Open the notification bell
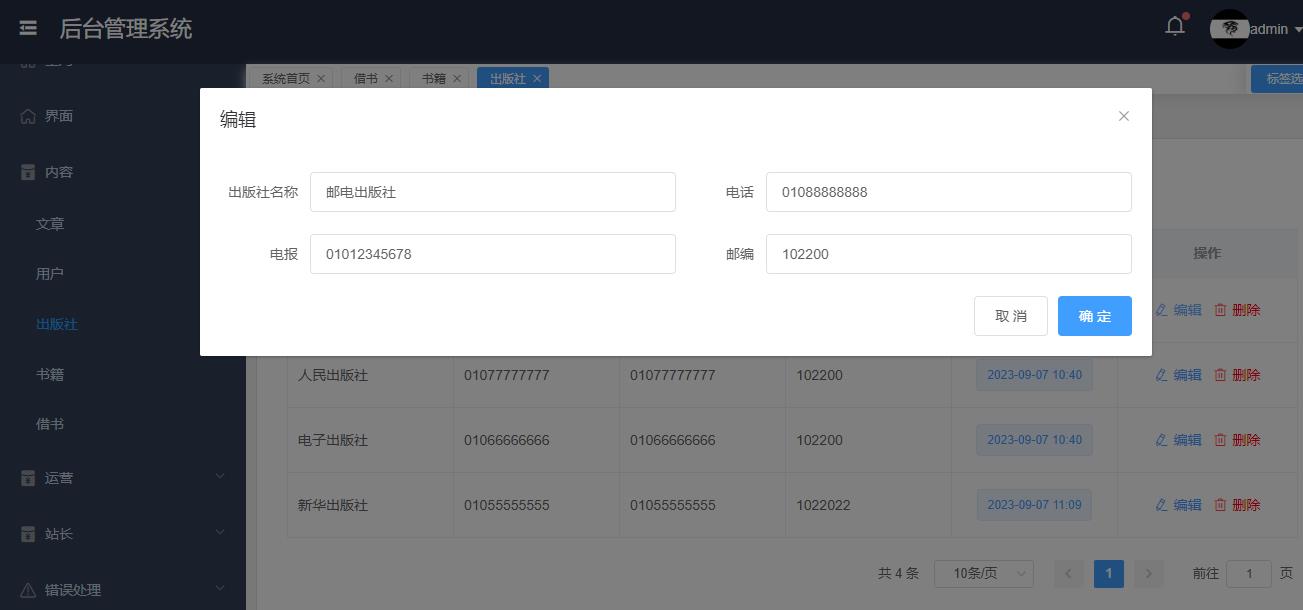Image resolution: width=1303 pixels, height=610 pixels. pos(1175,27)
